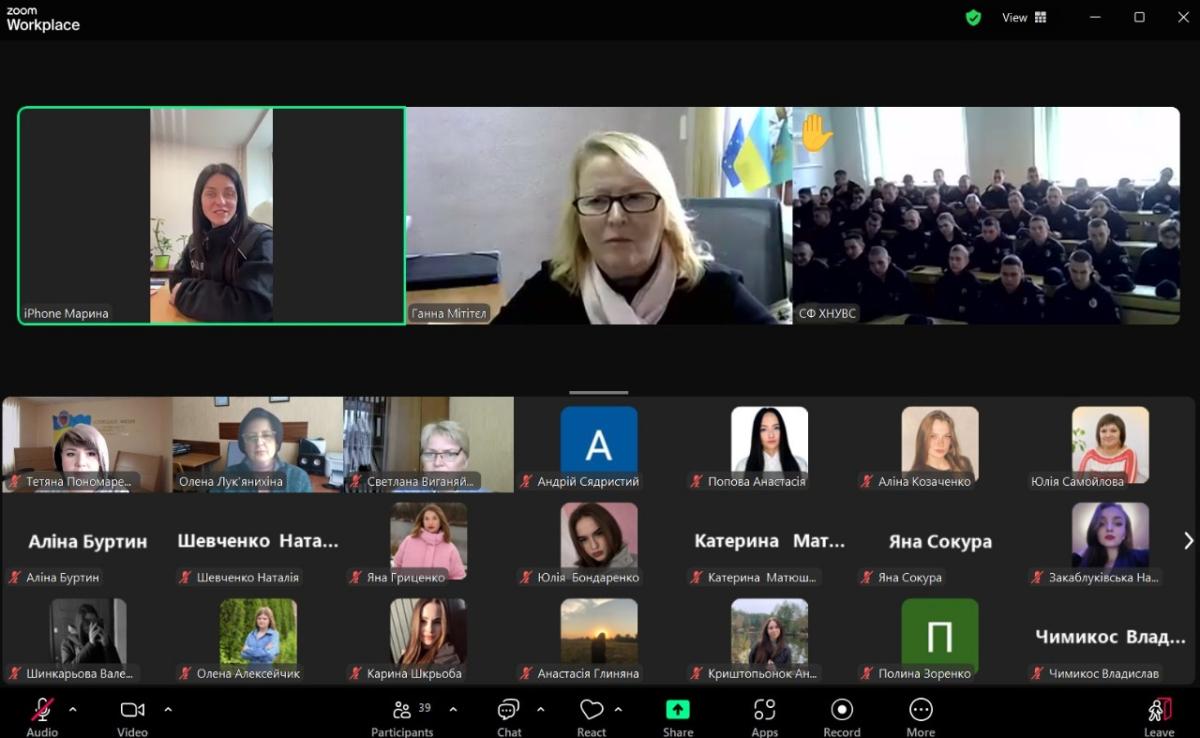Viewport: 1200px width, 738px height.
Task: Start camera with the Video button
Action: pyautogui.click(x=132, y=716)
